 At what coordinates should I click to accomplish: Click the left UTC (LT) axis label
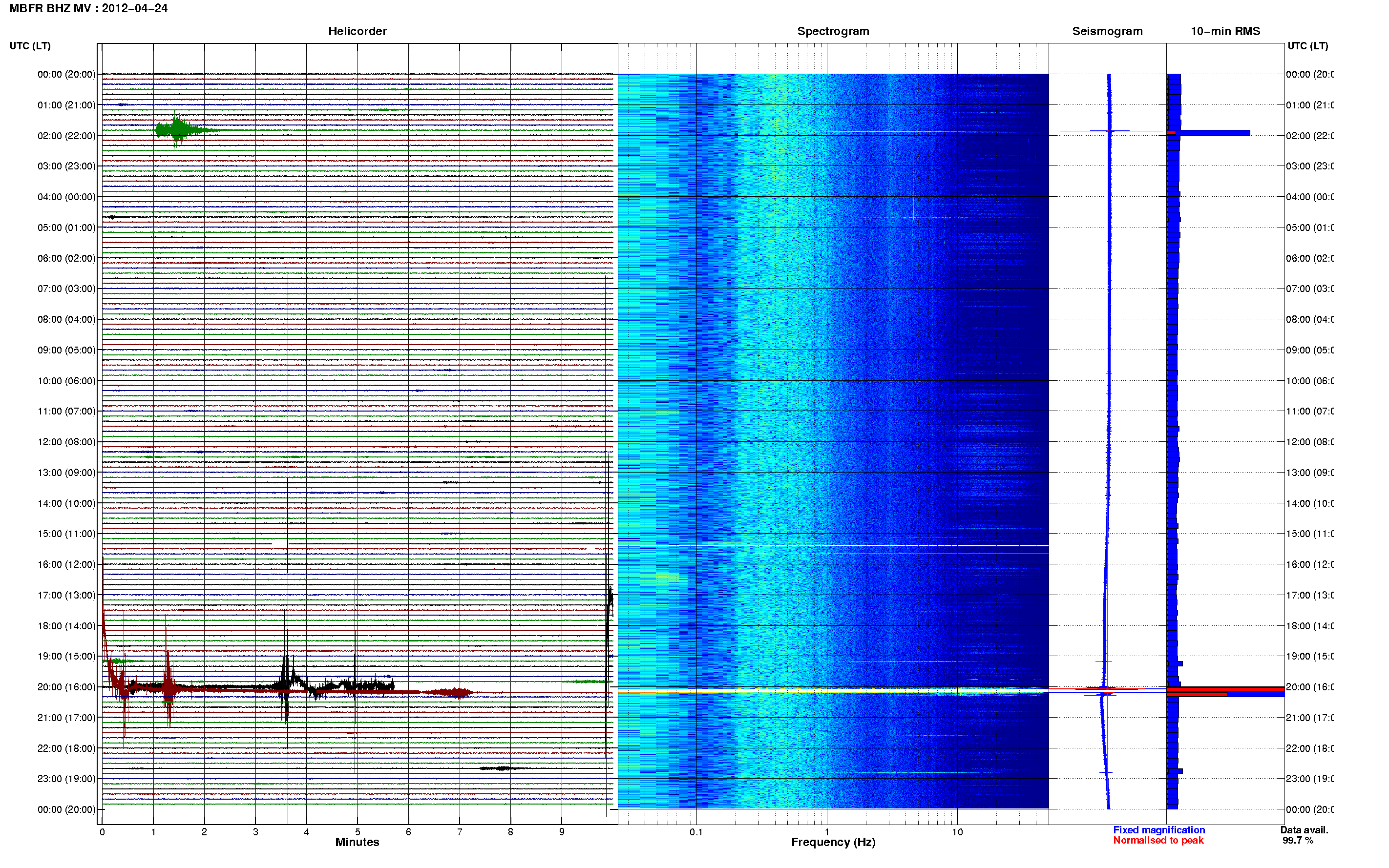point(30,46)
